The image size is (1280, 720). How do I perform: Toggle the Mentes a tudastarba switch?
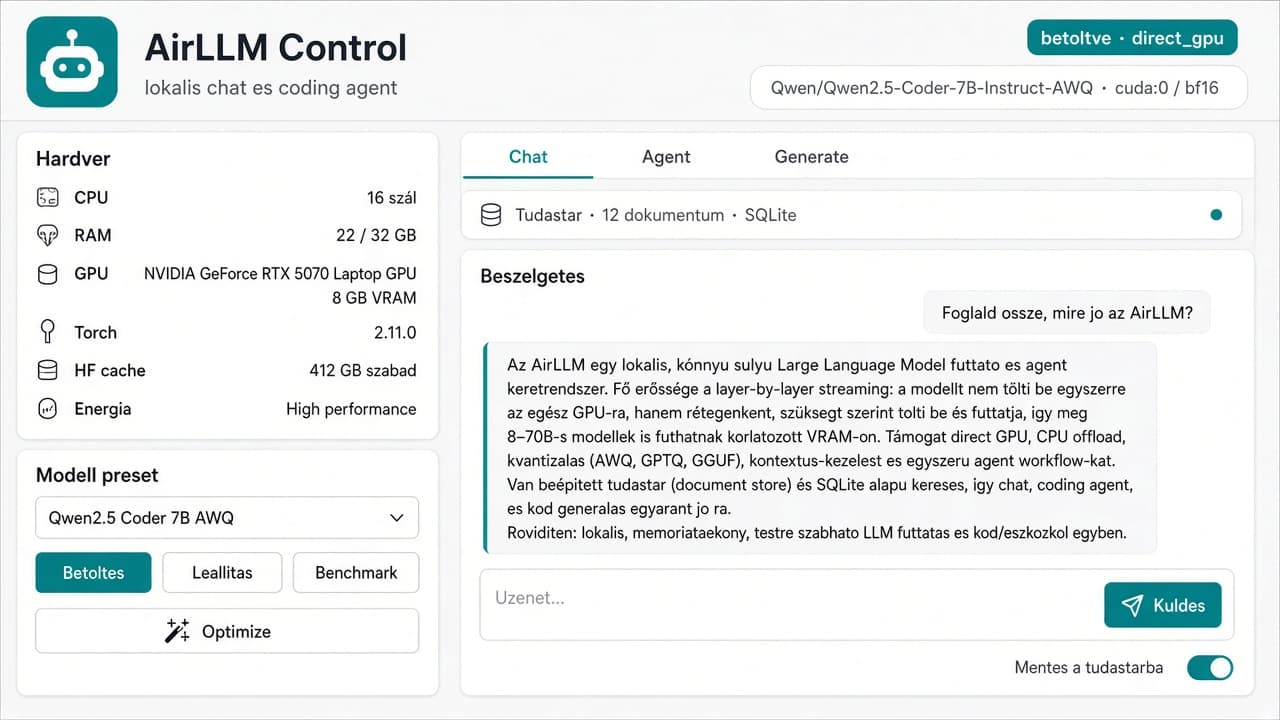[1210, 667]
